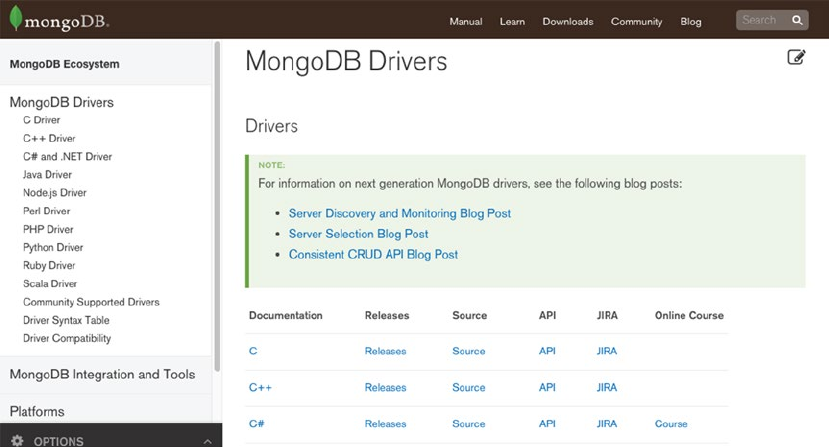Viewport: 829px width, 447px height.
Task: Go to the Community nav link
Action: coord(636,21)
